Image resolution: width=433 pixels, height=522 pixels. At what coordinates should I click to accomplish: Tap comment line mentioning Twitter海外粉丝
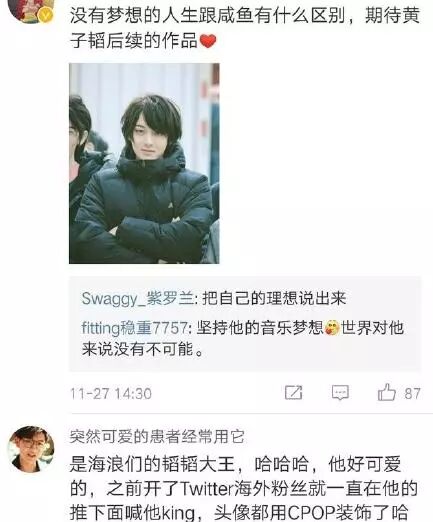[244, 488]
